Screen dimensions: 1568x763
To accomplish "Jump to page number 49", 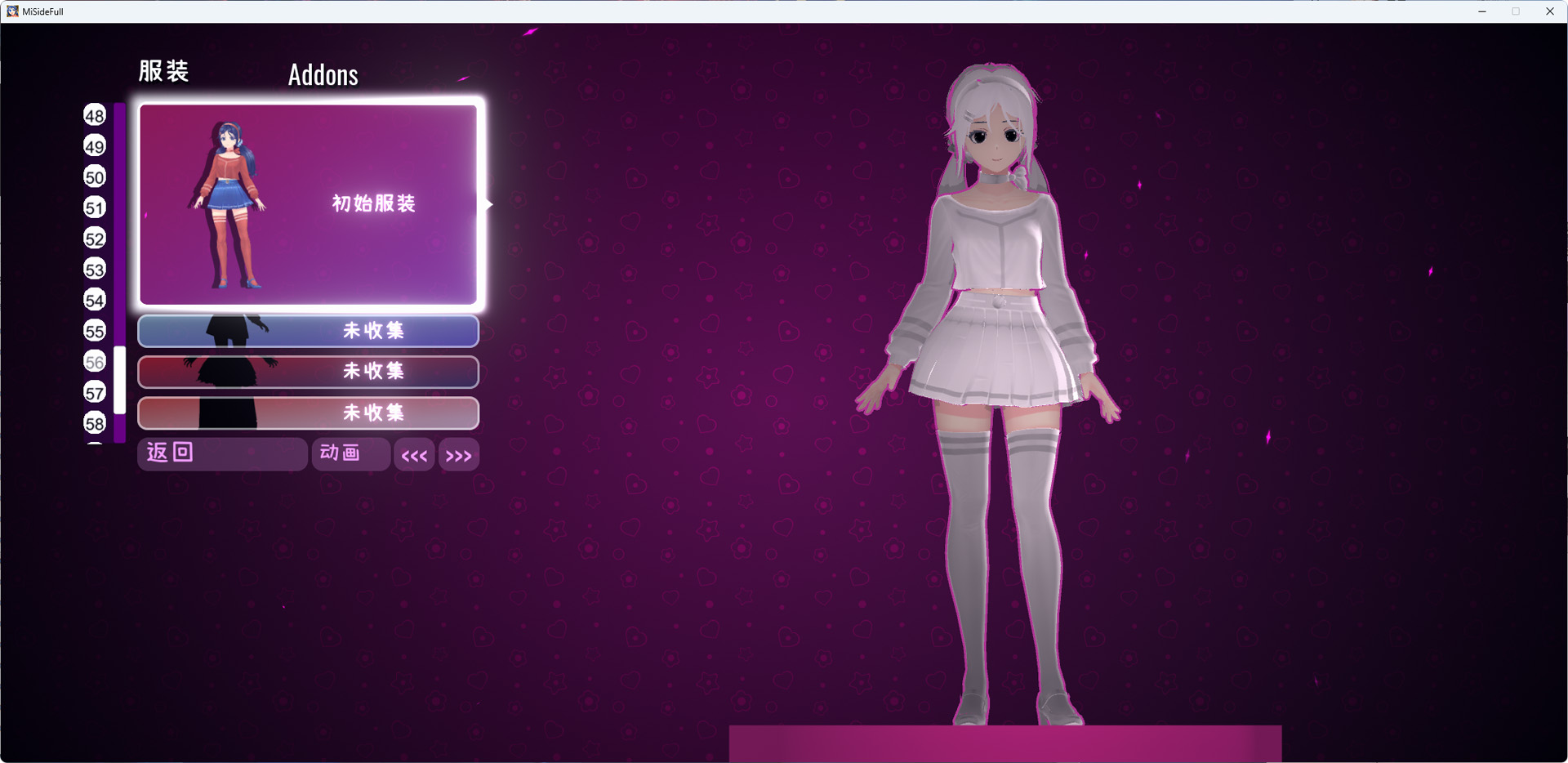I will click(x=95, y=146).
